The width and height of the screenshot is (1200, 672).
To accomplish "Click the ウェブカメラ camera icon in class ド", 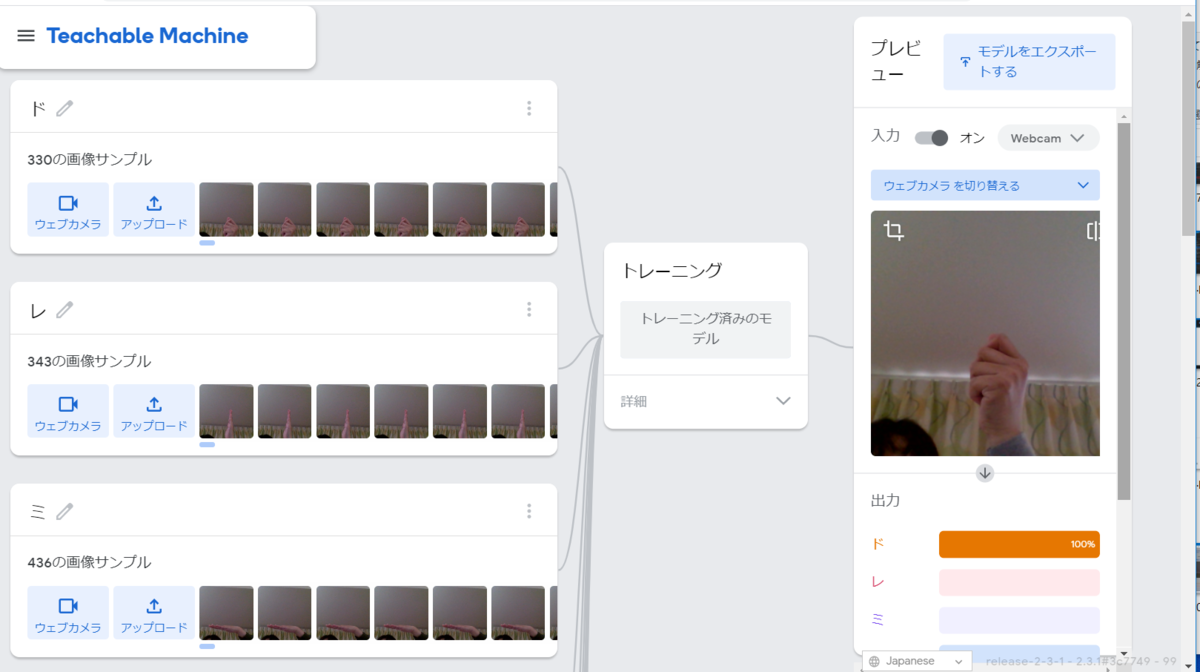I will (x=67, y=202).
